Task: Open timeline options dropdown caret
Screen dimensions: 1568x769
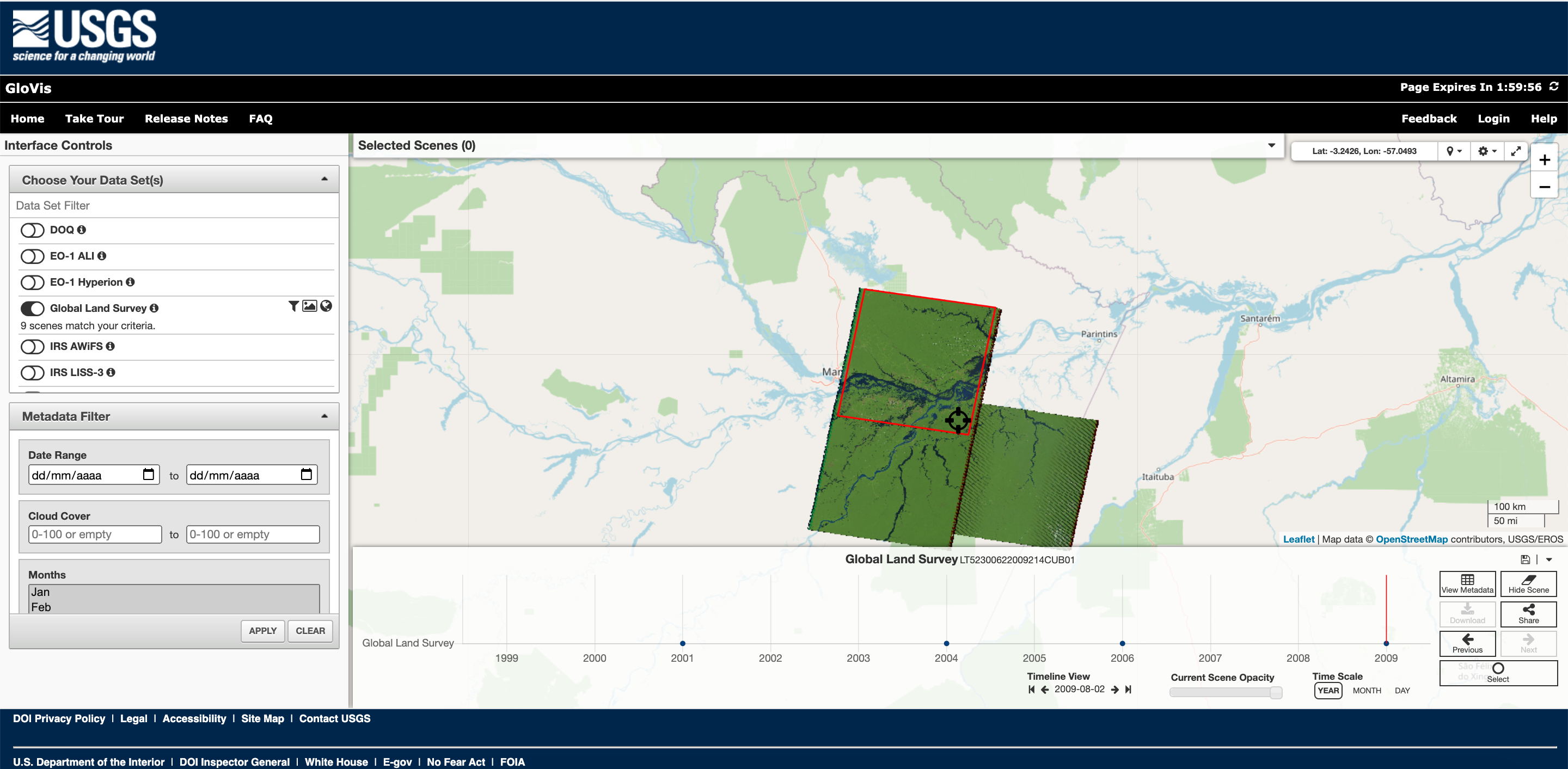Action: coord(1549,559)
